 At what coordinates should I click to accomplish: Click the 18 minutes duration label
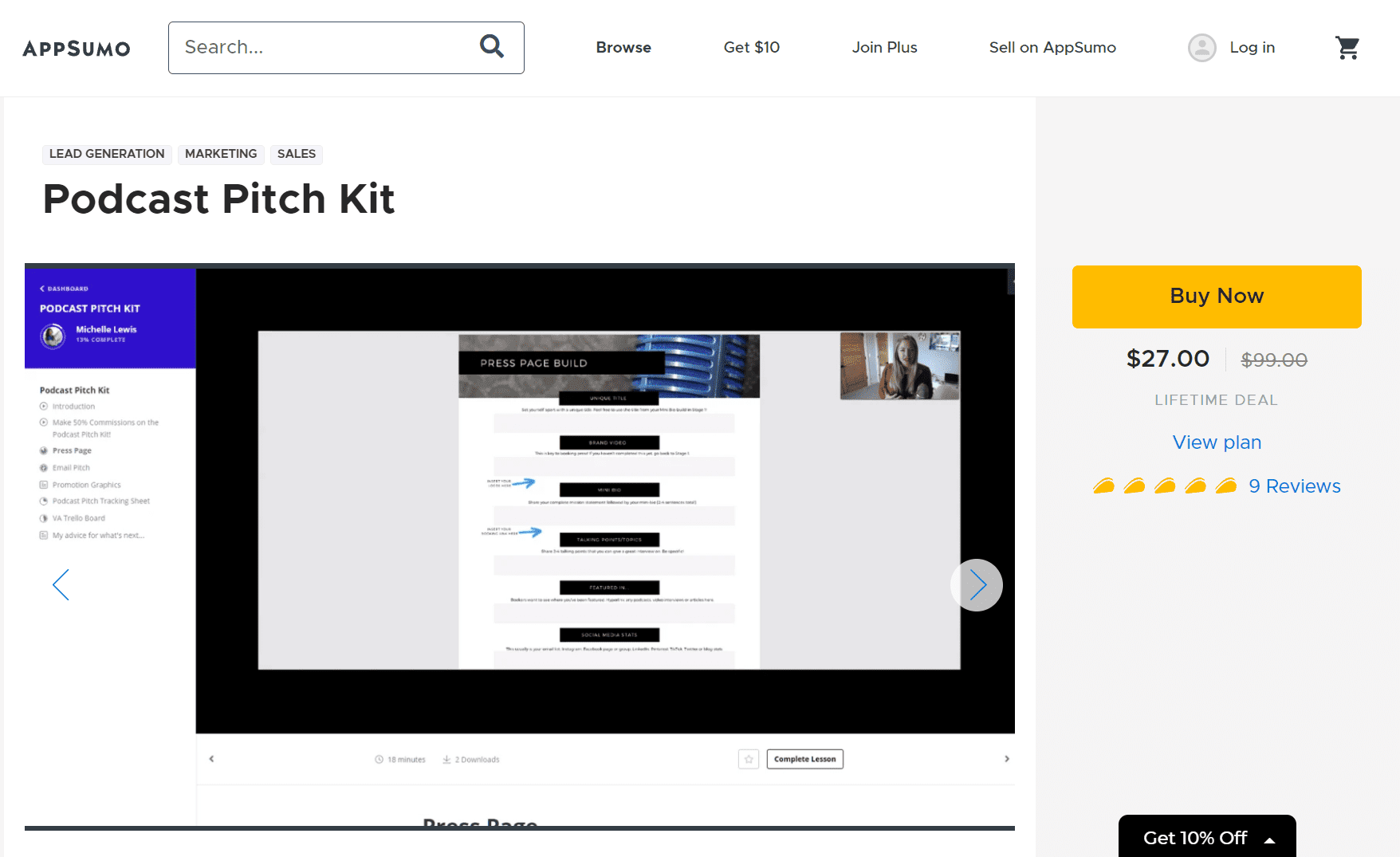(x=400, y=760)
